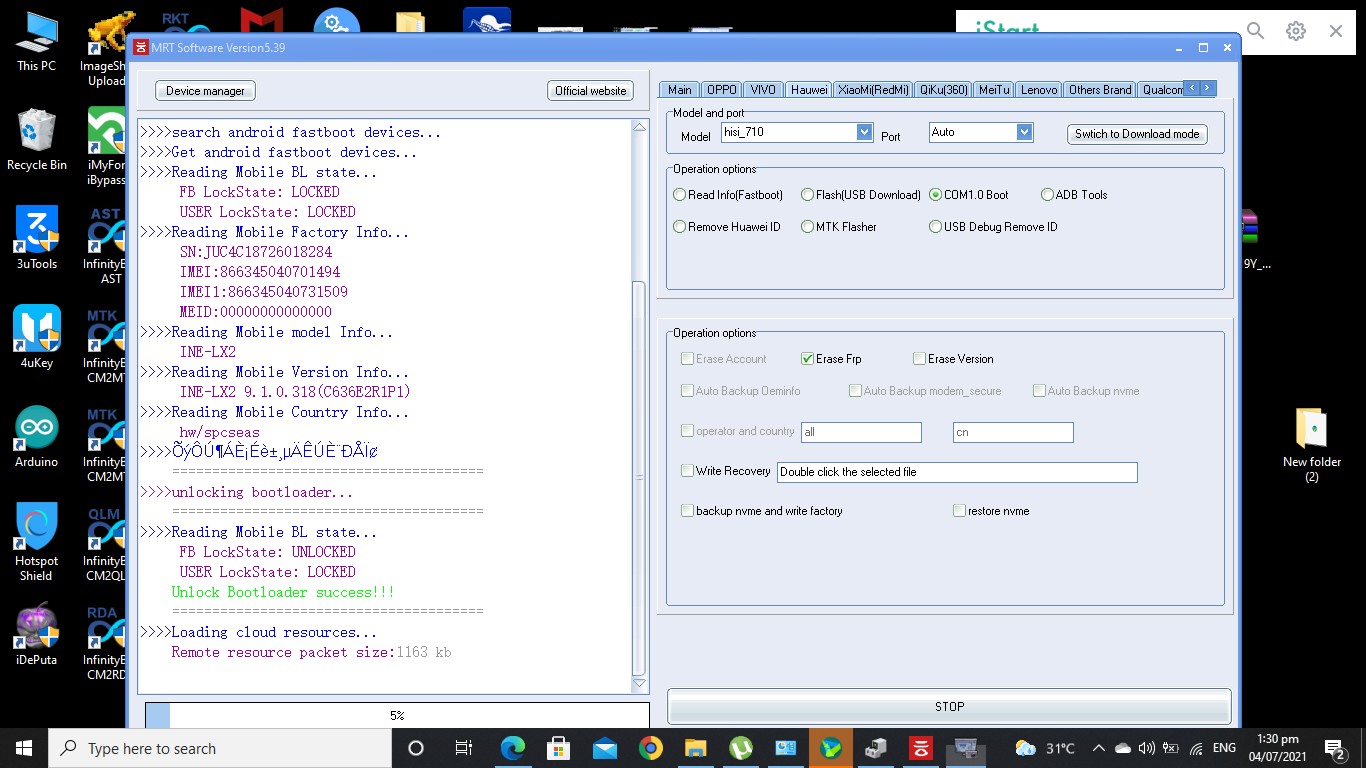Open Microsoft Edge from the taskbar
The image size is (1366, 768).
pyautogui.click(x=513, y=748)
